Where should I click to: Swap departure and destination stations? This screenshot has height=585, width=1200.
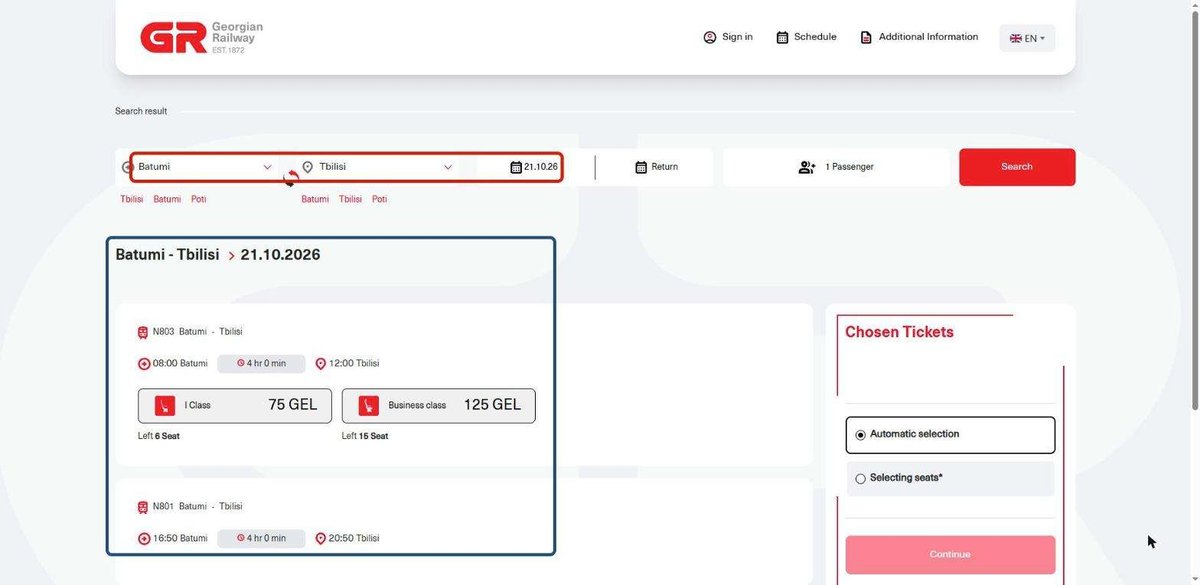tap(291, 177)
